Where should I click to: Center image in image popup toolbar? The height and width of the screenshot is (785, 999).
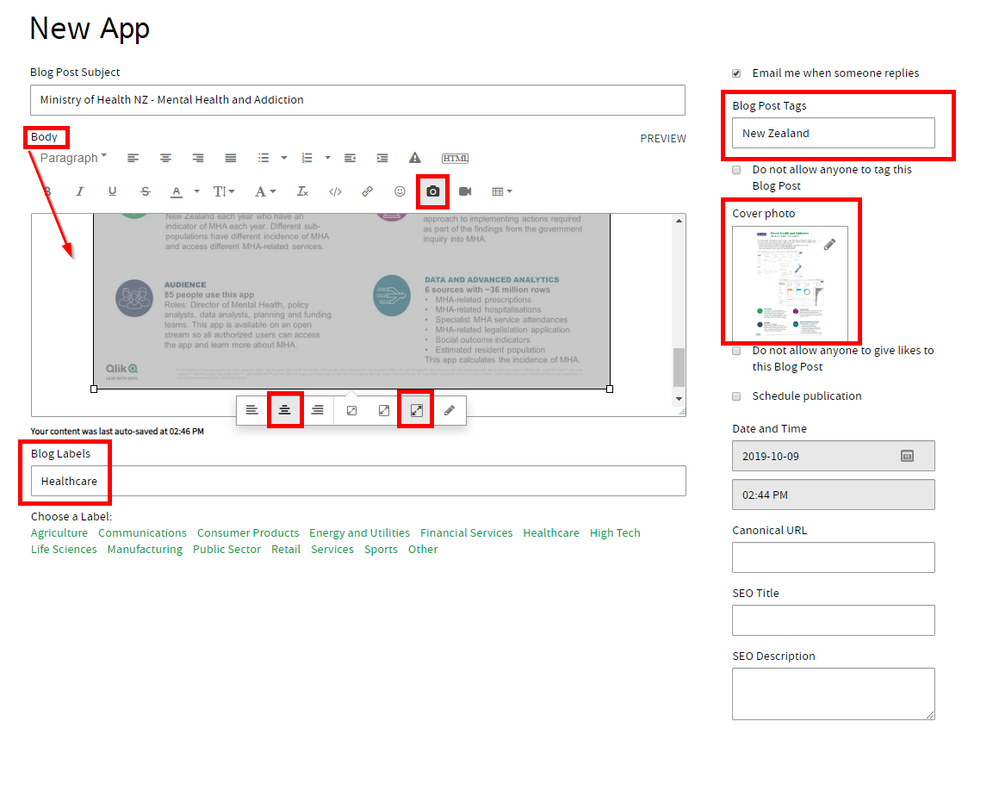coord(285,410)
